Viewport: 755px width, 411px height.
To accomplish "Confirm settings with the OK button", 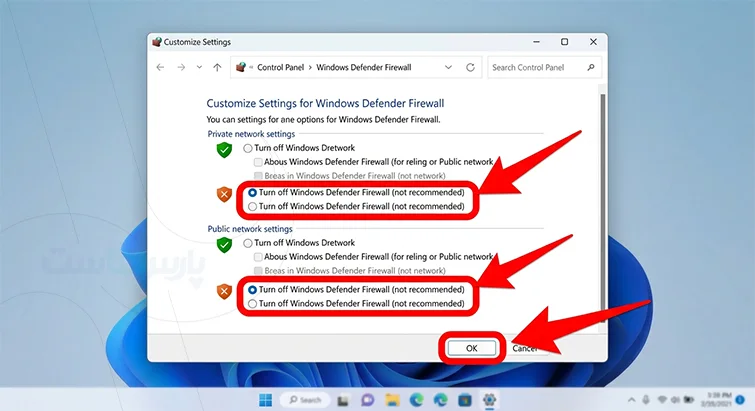I will [471, 348].
